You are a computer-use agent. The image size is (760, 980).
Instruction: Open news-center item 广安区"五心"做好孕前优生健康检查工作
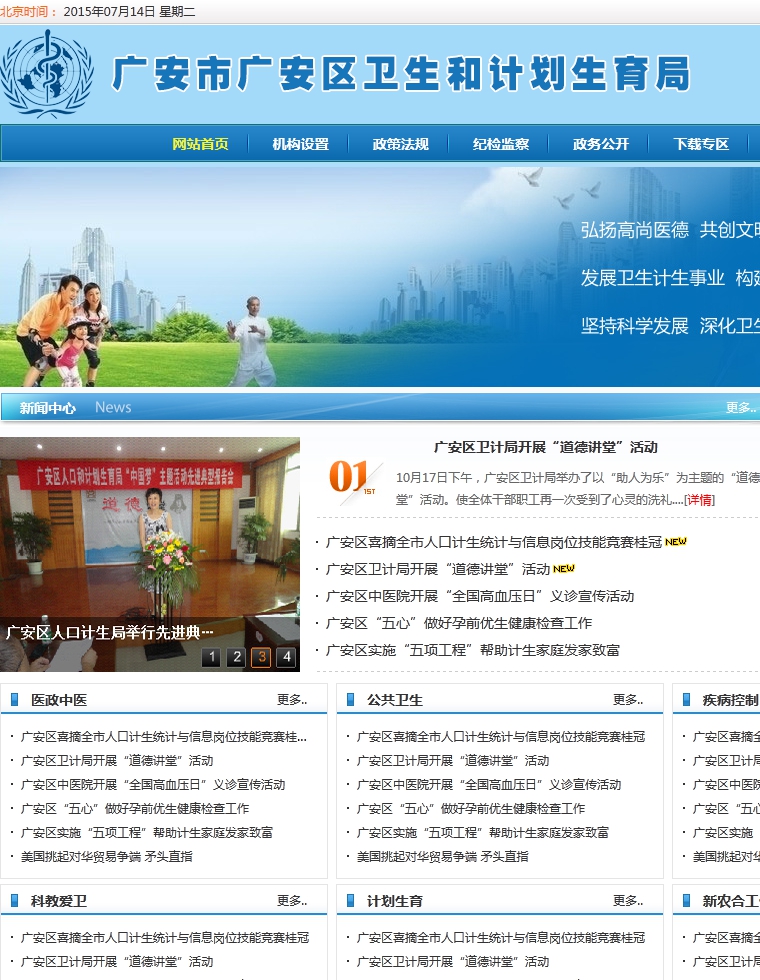coord(458,623)
